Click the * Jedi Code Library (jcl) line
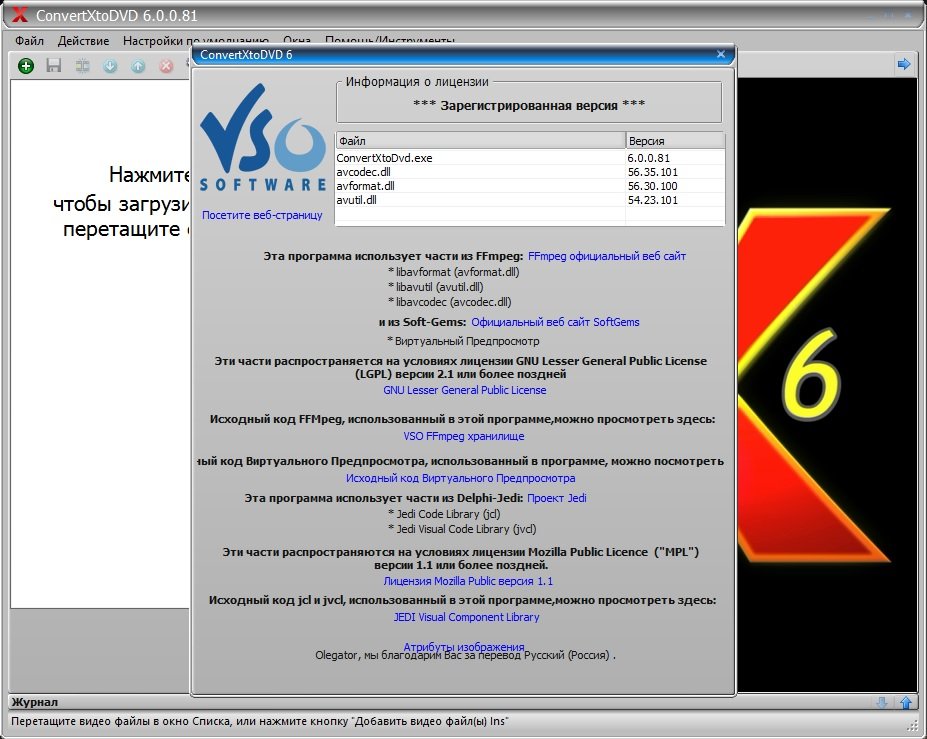927x739 pixels. pos(444,514)
